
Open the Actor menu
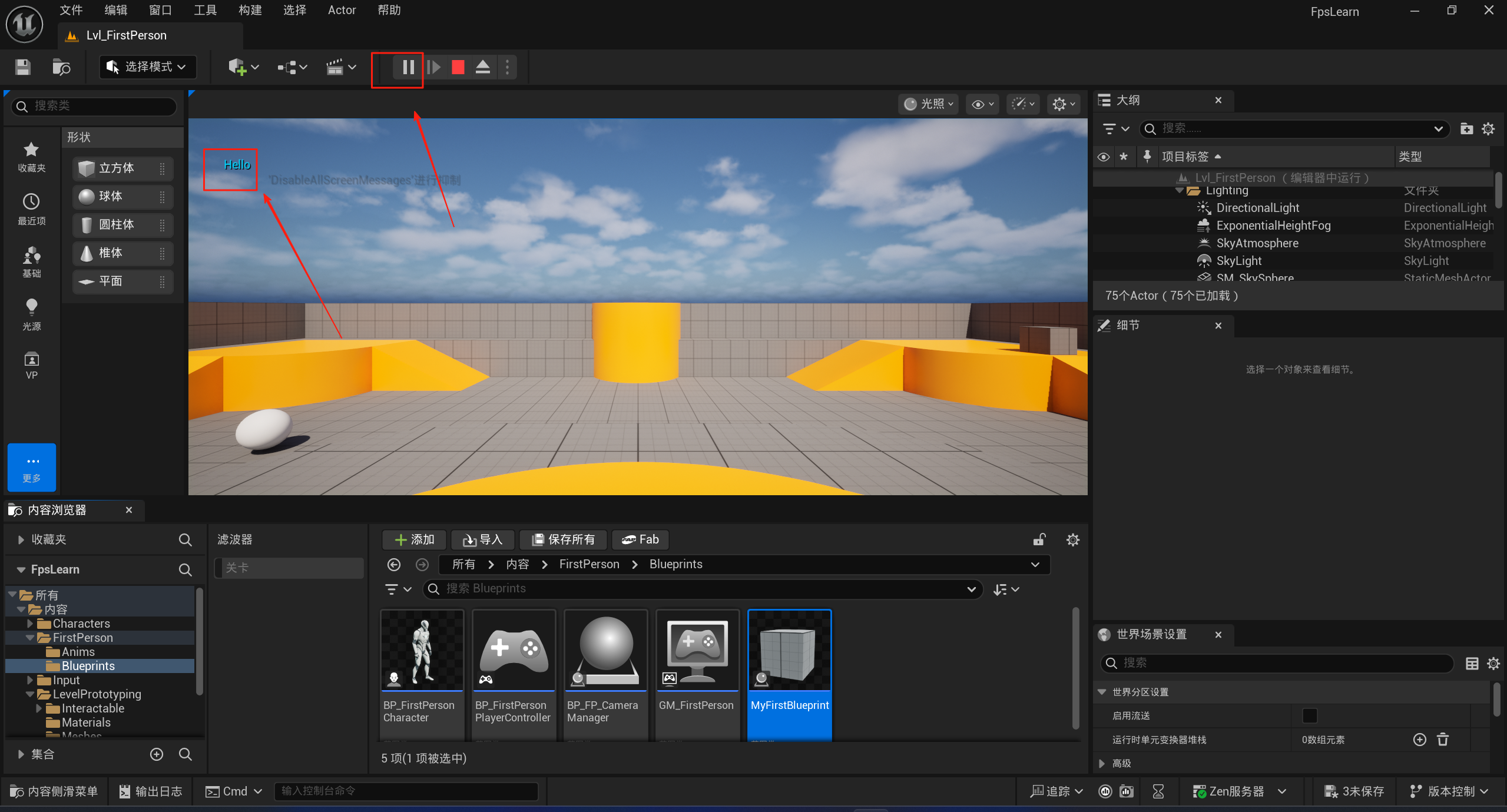click(x=342, y=10)
